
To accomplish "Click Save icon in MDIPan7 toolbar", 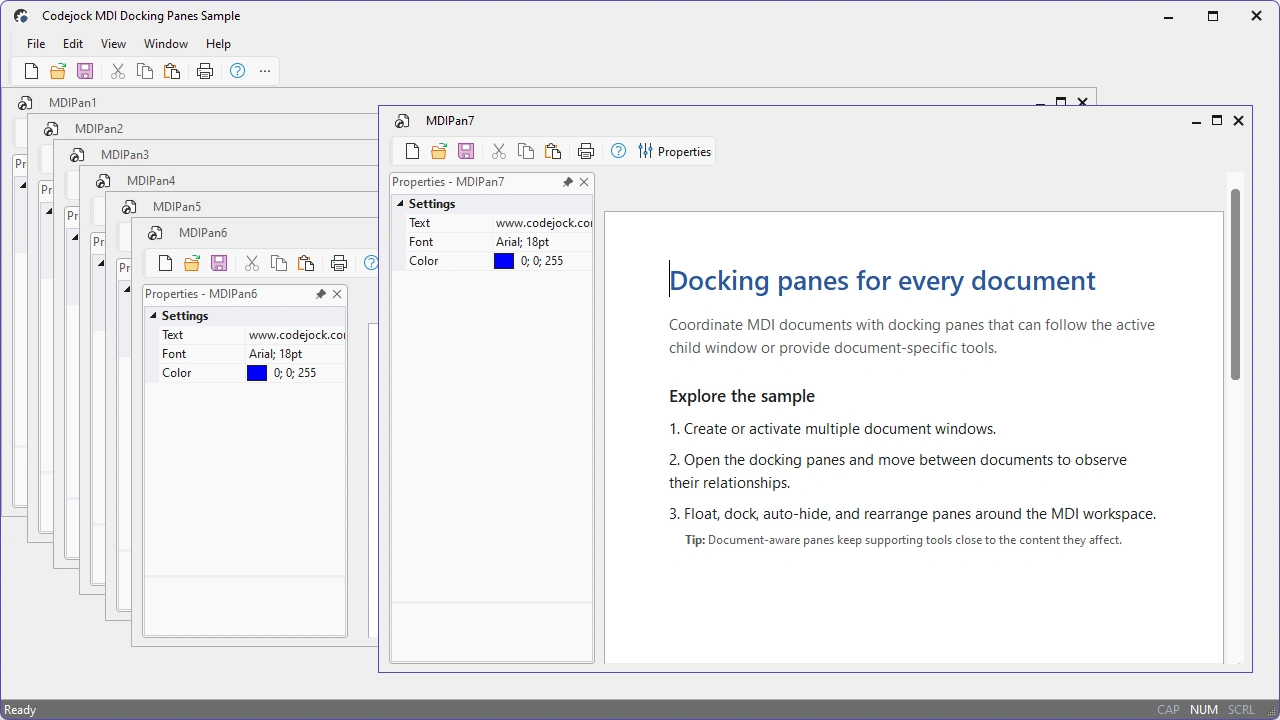I will [466, 151].
